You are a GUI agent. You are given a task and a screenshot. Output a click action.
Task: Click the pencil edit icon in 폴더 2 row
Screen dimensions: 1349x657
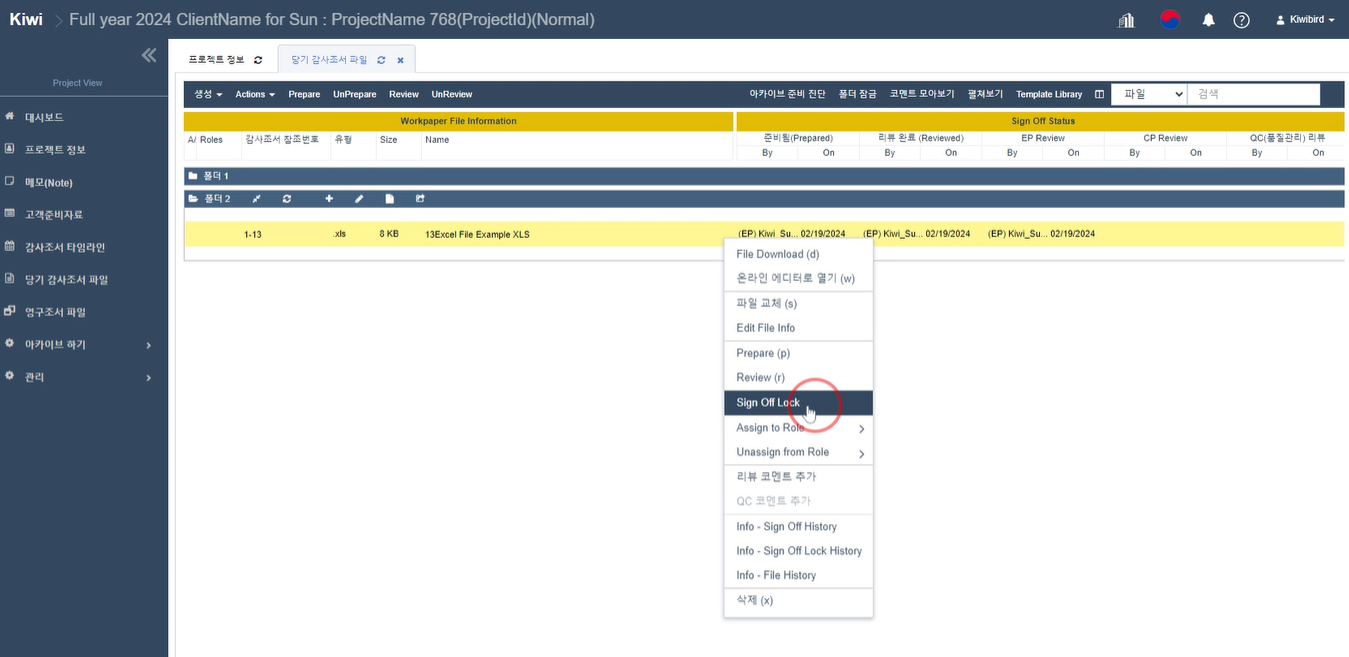pyautogui.click(x=359, y=199)
